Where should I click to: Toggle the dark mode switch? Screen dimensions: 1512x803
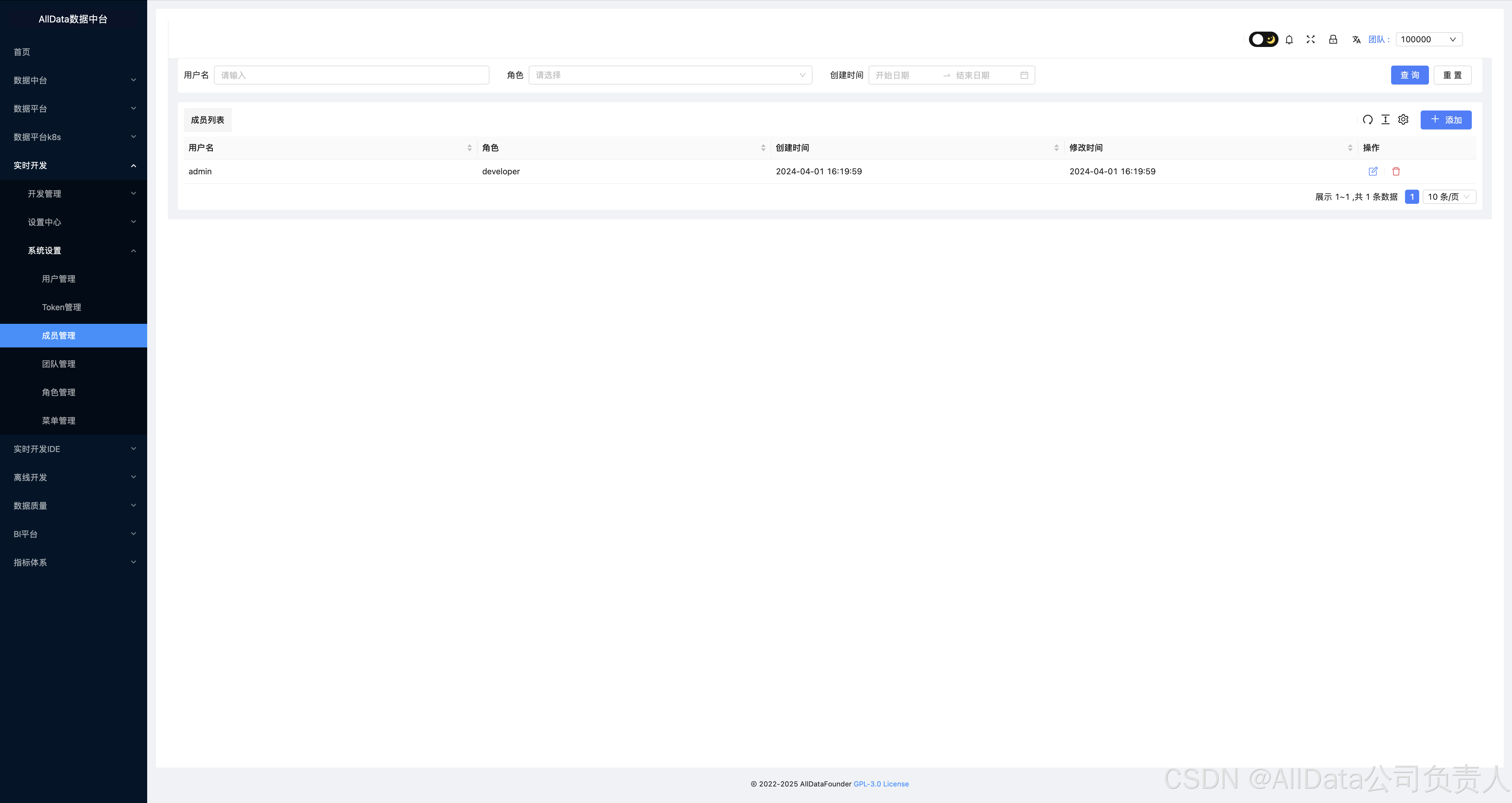1263,39
